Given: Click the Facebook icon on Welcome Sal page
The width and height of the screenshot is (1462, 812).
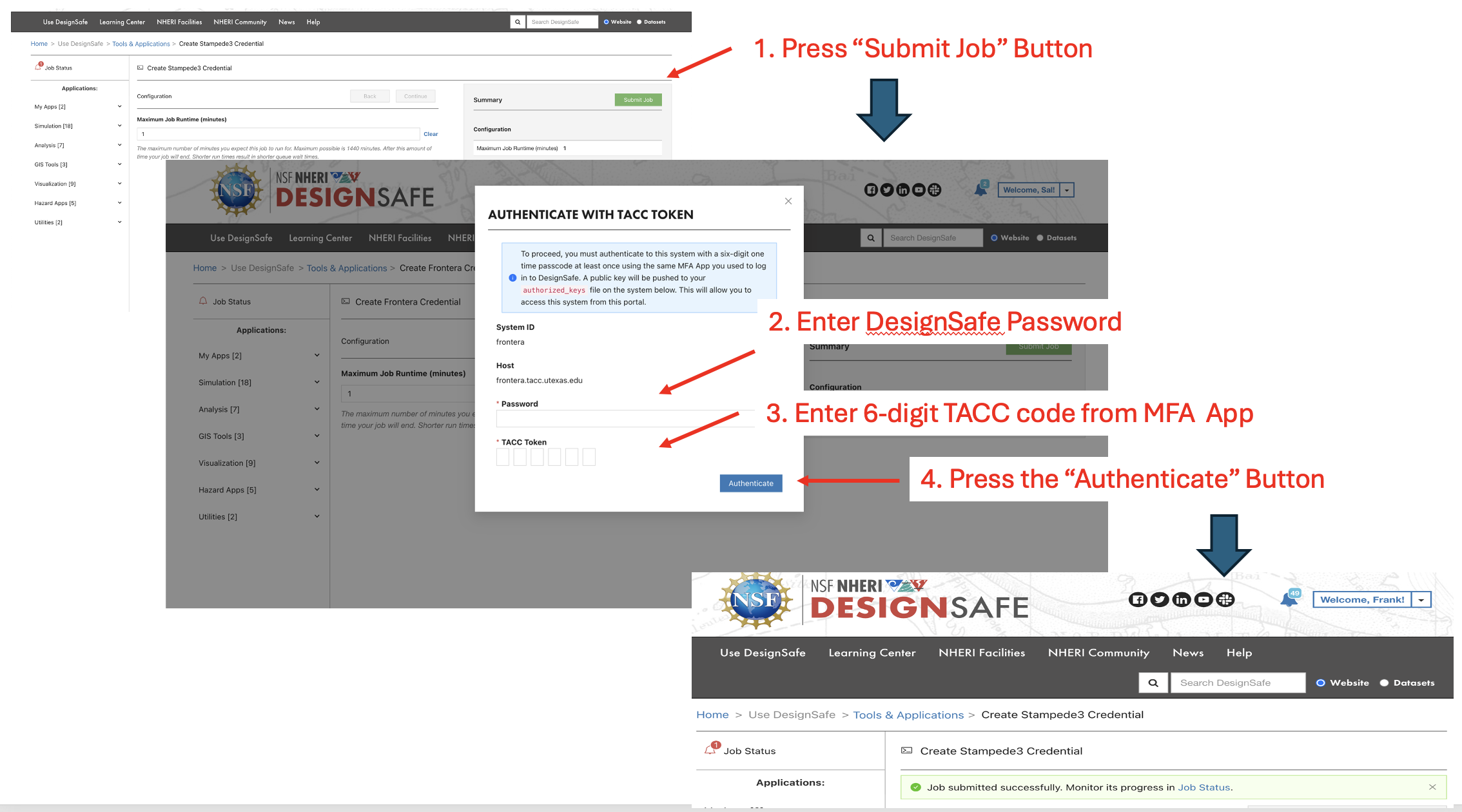Looking at the screenshot, I should tap(871, 190).
